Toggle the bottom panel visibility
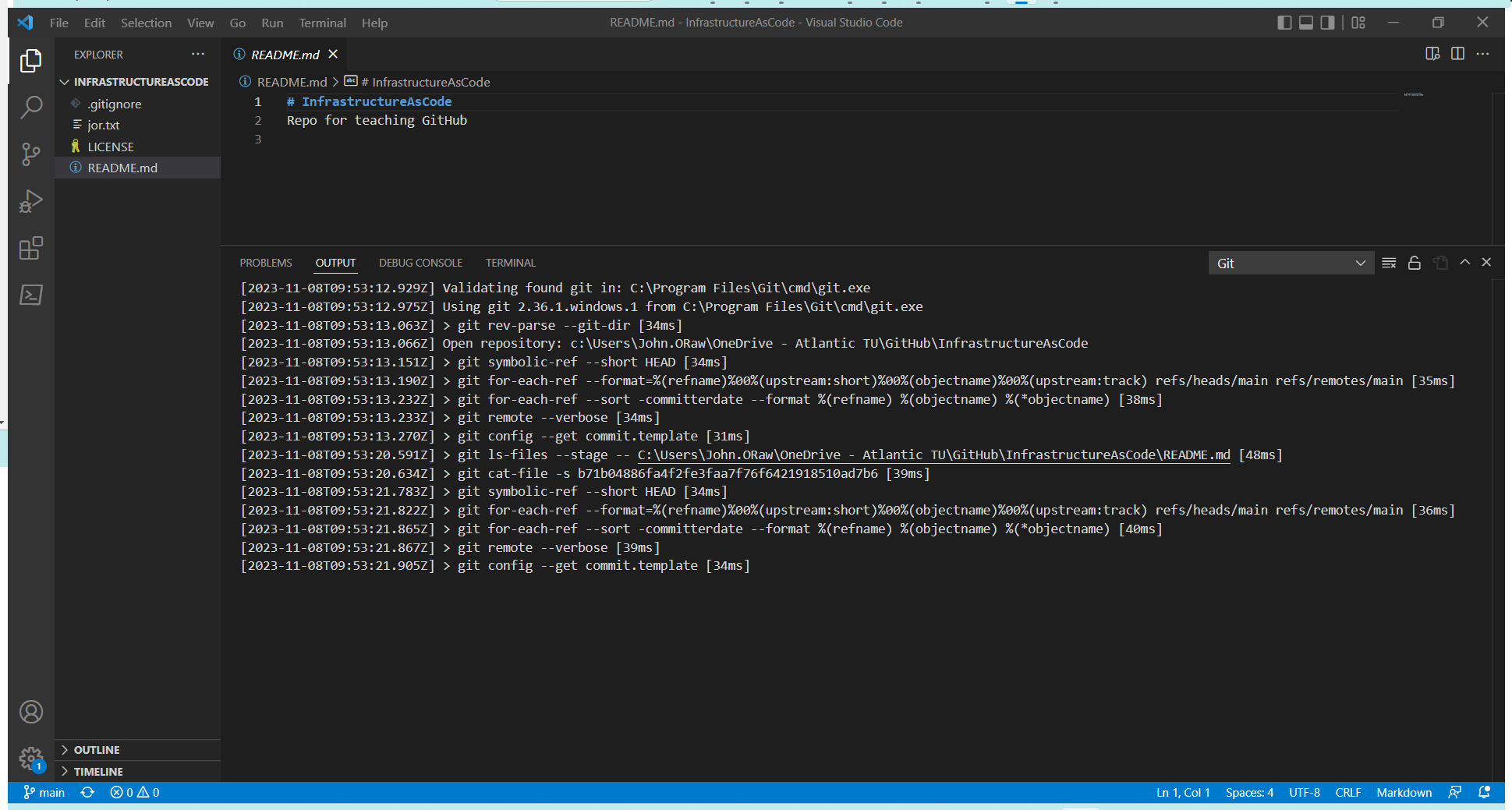 [x=1306, y=23]
